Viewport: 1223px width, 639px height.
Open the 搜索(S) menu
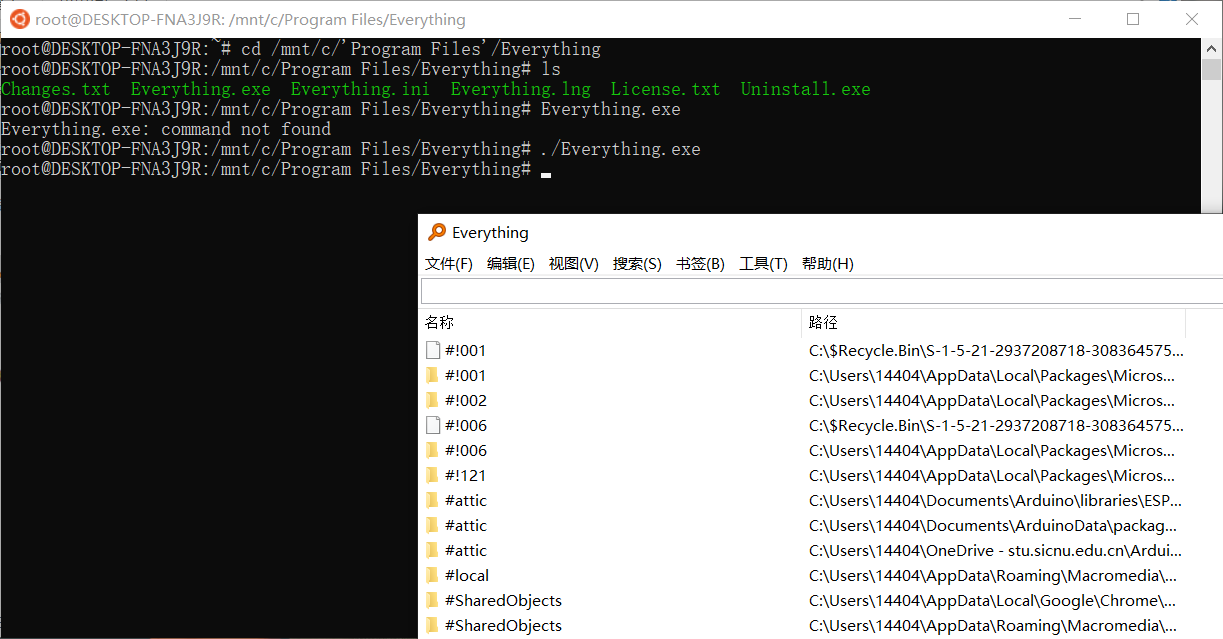(x=637, y=263)
